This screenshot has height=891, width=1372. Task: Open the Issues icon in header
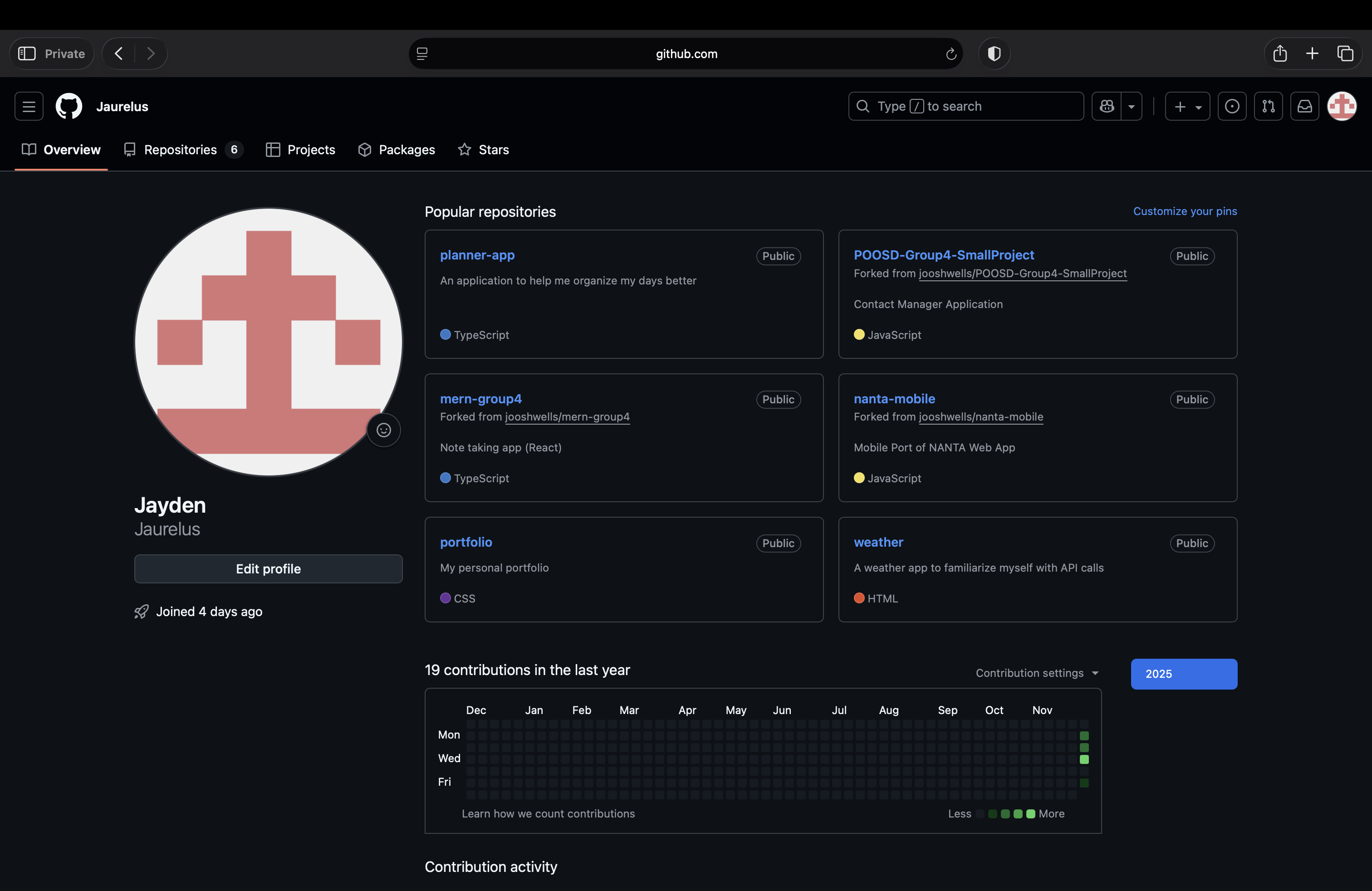tap(1232, 107)
